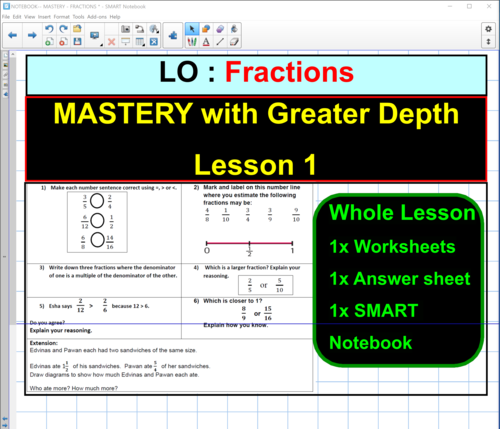Open the Insert menu
This screenshot has height=429, width=500.
[44, 17]
